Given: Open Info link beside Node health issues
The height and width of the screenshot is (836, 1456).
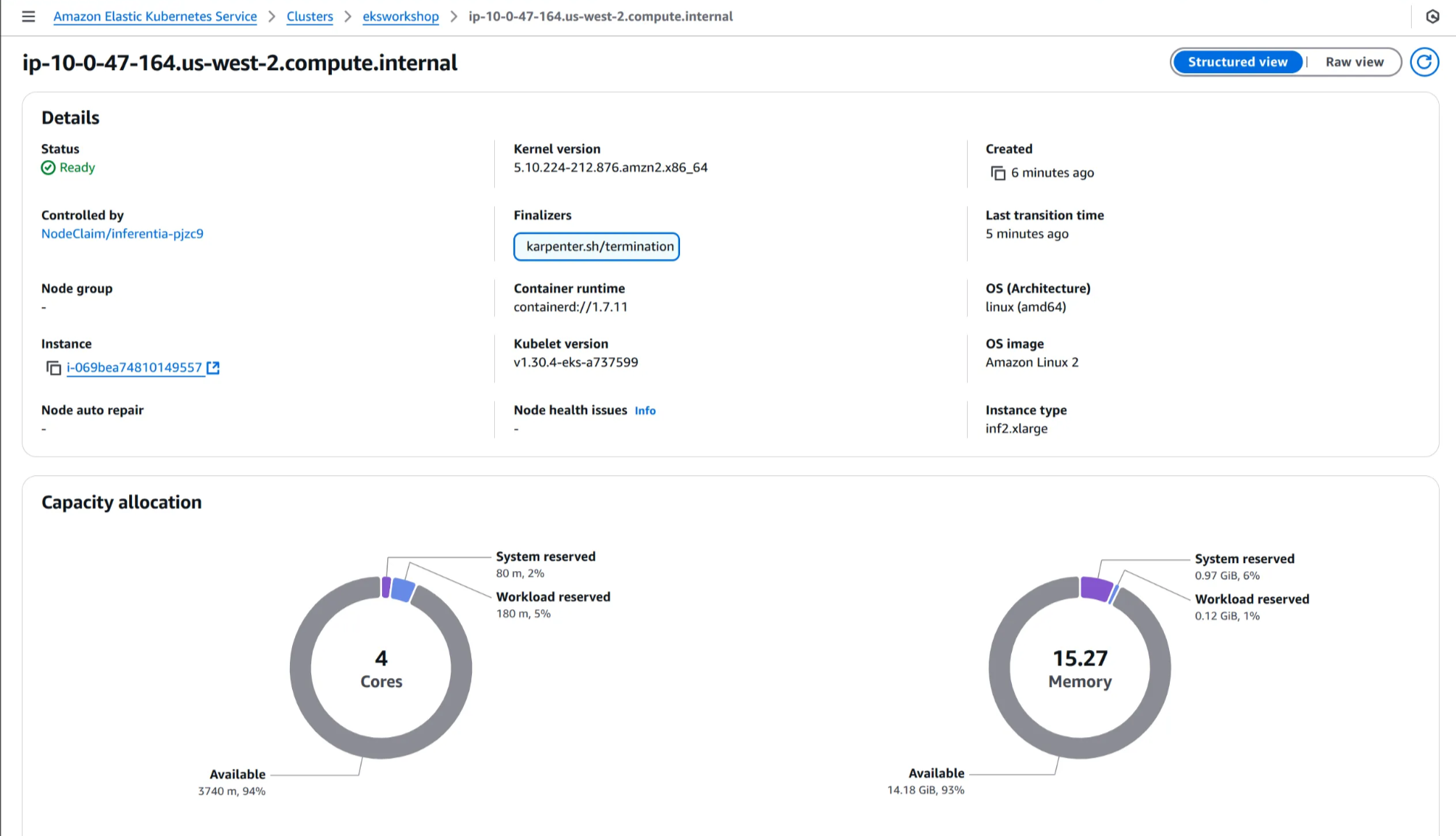Looking at the screenshot, I should (x=645, y=411).
